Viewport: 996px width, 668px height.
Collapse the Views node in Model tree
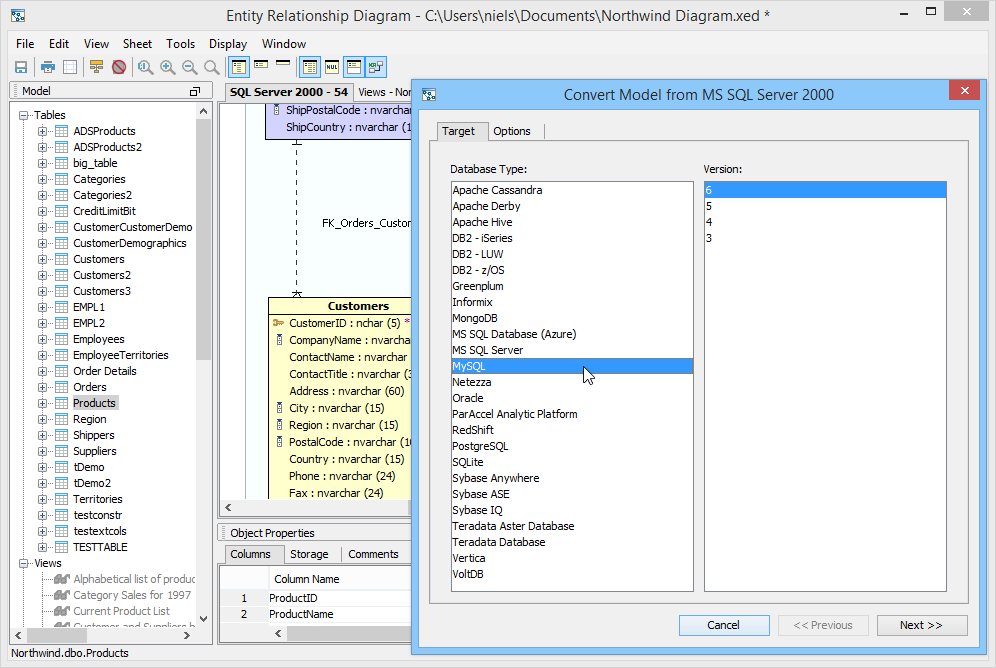(24, 563)
